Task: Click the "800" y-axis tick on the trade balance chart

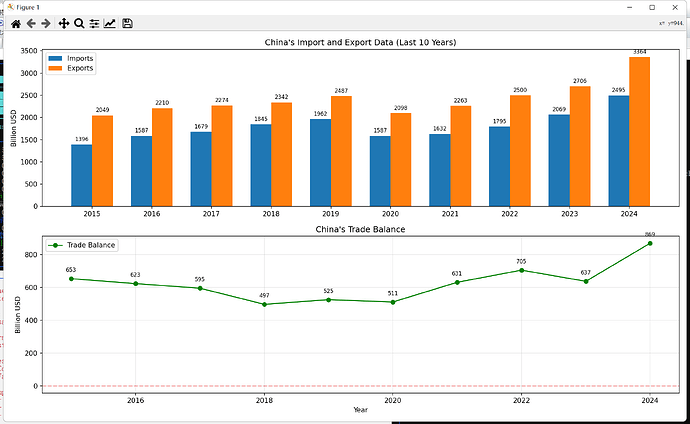Action: pos(31,255)
